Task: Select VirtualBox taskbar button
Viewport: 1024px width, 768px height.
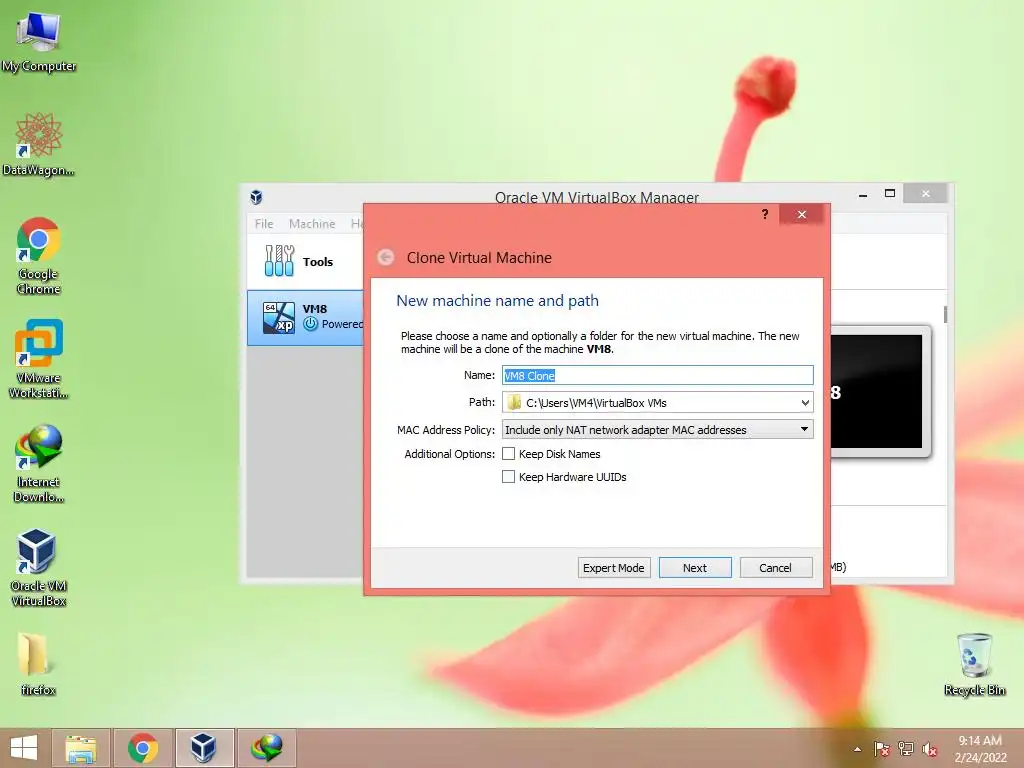Action: (204, 748)
